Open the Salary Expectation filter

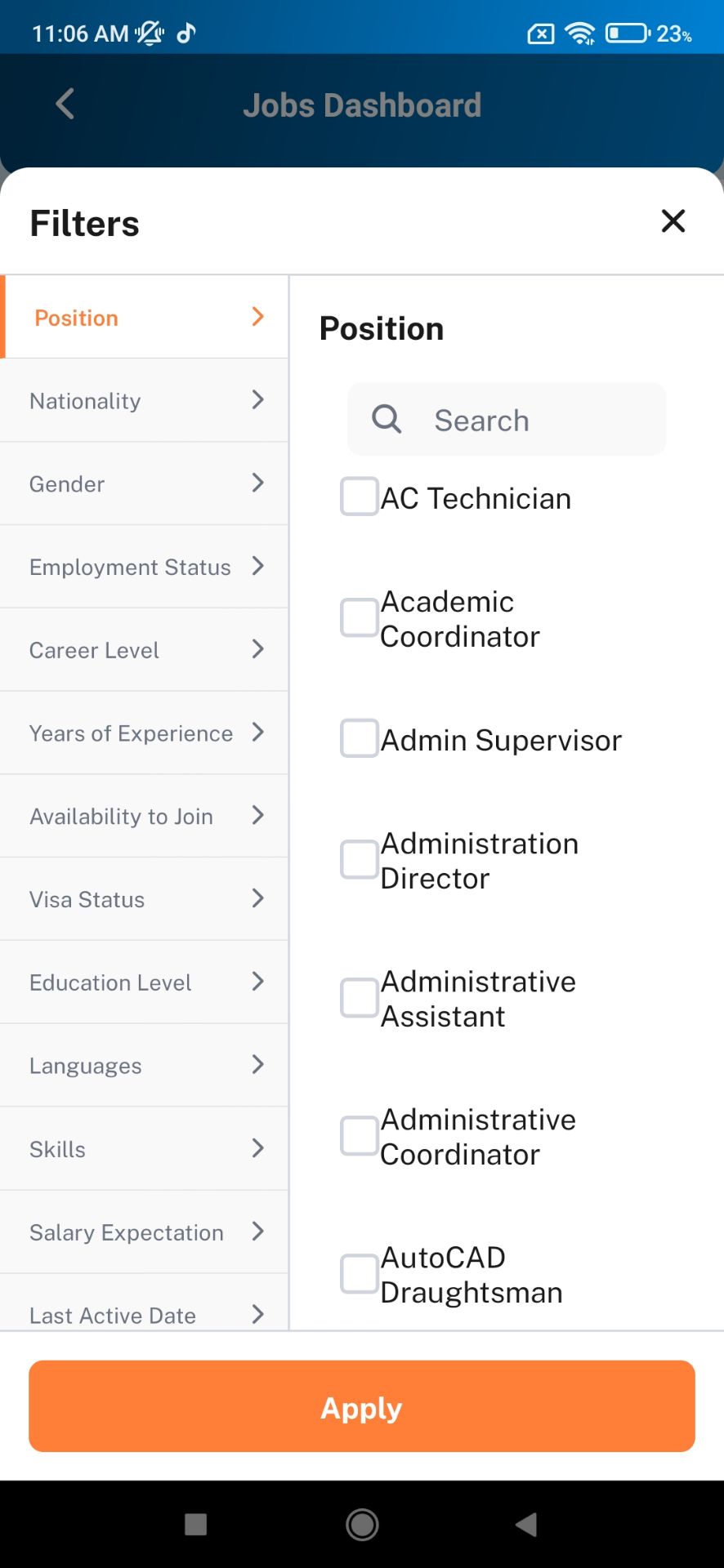145,1232
